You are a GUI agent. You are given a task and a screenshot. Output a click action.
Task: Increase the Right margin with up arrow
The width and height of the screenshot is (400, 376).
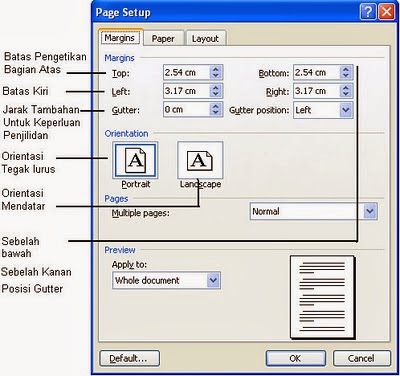tap(346, 87)
